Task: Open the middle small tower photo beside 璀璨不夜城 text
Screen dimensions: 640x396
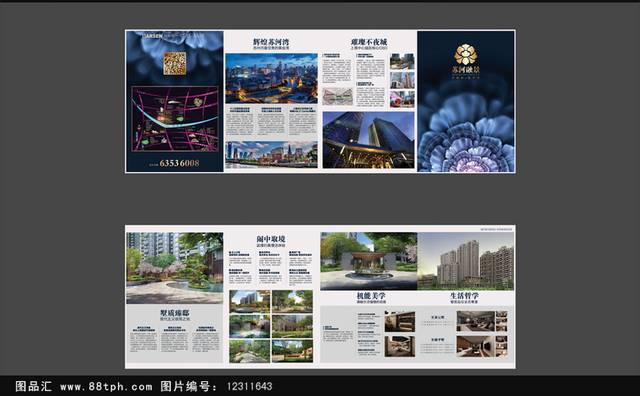Action: pos(402,80)
